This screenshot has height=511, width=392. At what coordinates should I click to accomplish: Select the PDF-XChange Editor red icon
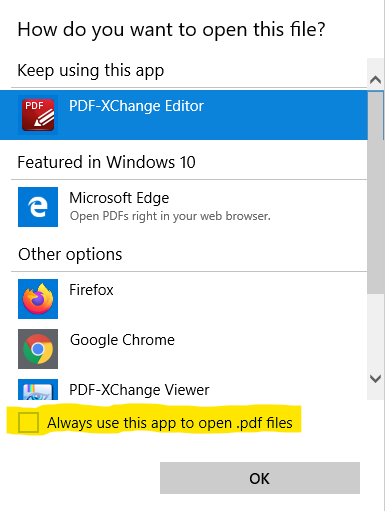click(38, 115)
